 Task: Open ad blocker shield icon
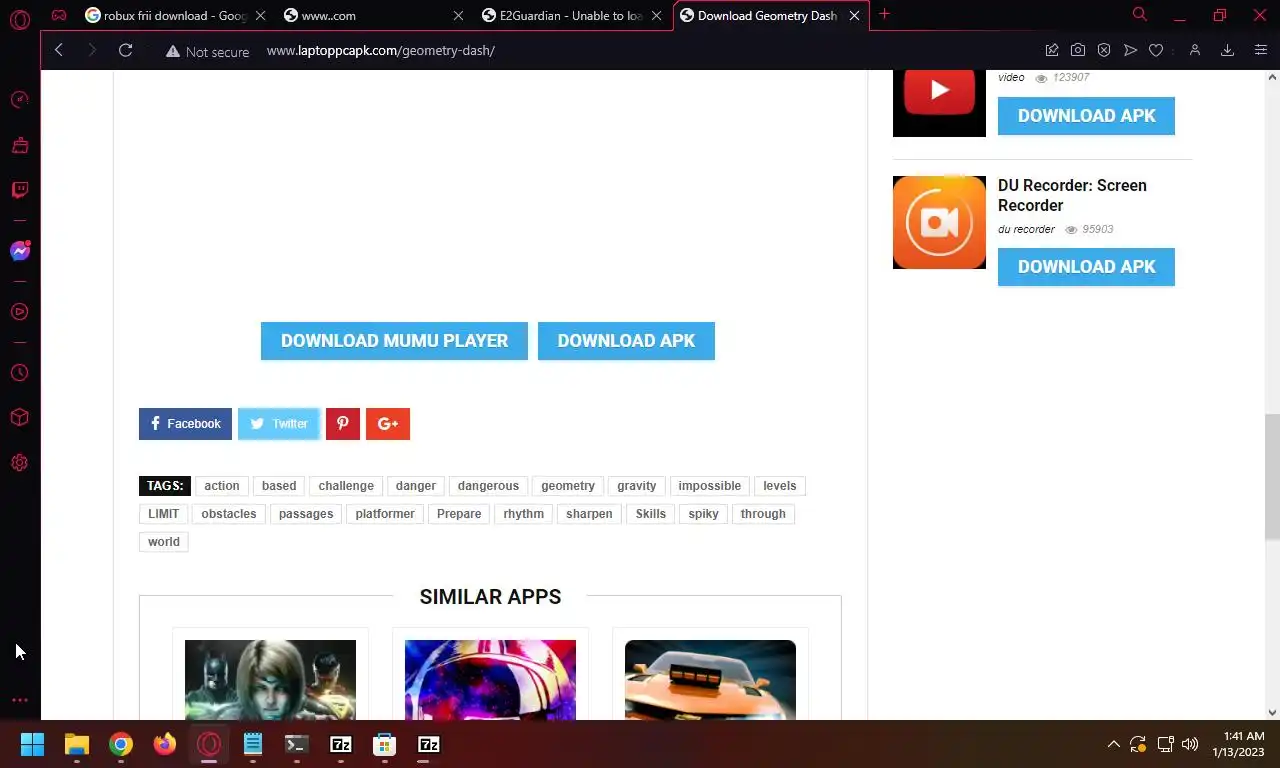tap(1104, 50)
